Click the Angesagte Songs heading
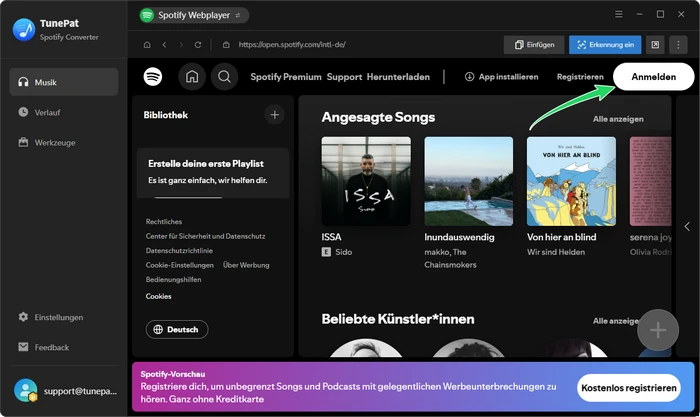The width and height of the screenshot is (700, 417). click(378, 117)
